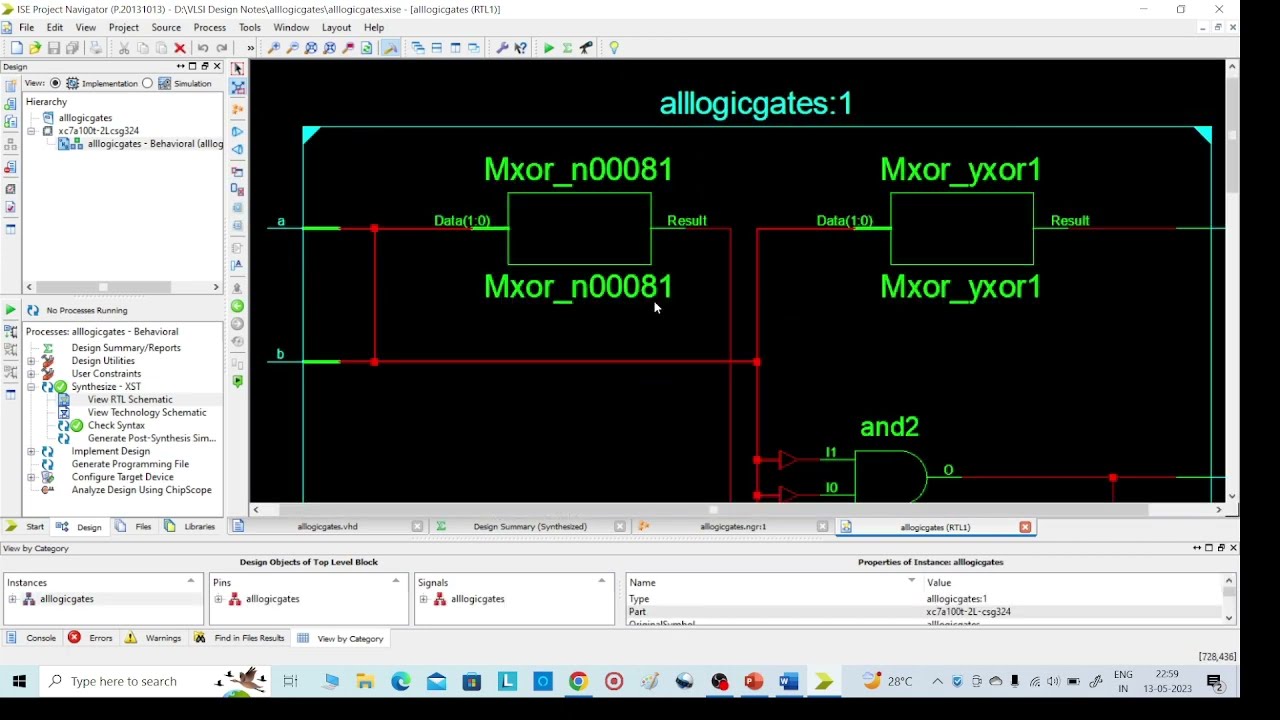Open PowerPoint from the taskbar
Viewport: 1280px width, 720px height.
tap(754, 681)
